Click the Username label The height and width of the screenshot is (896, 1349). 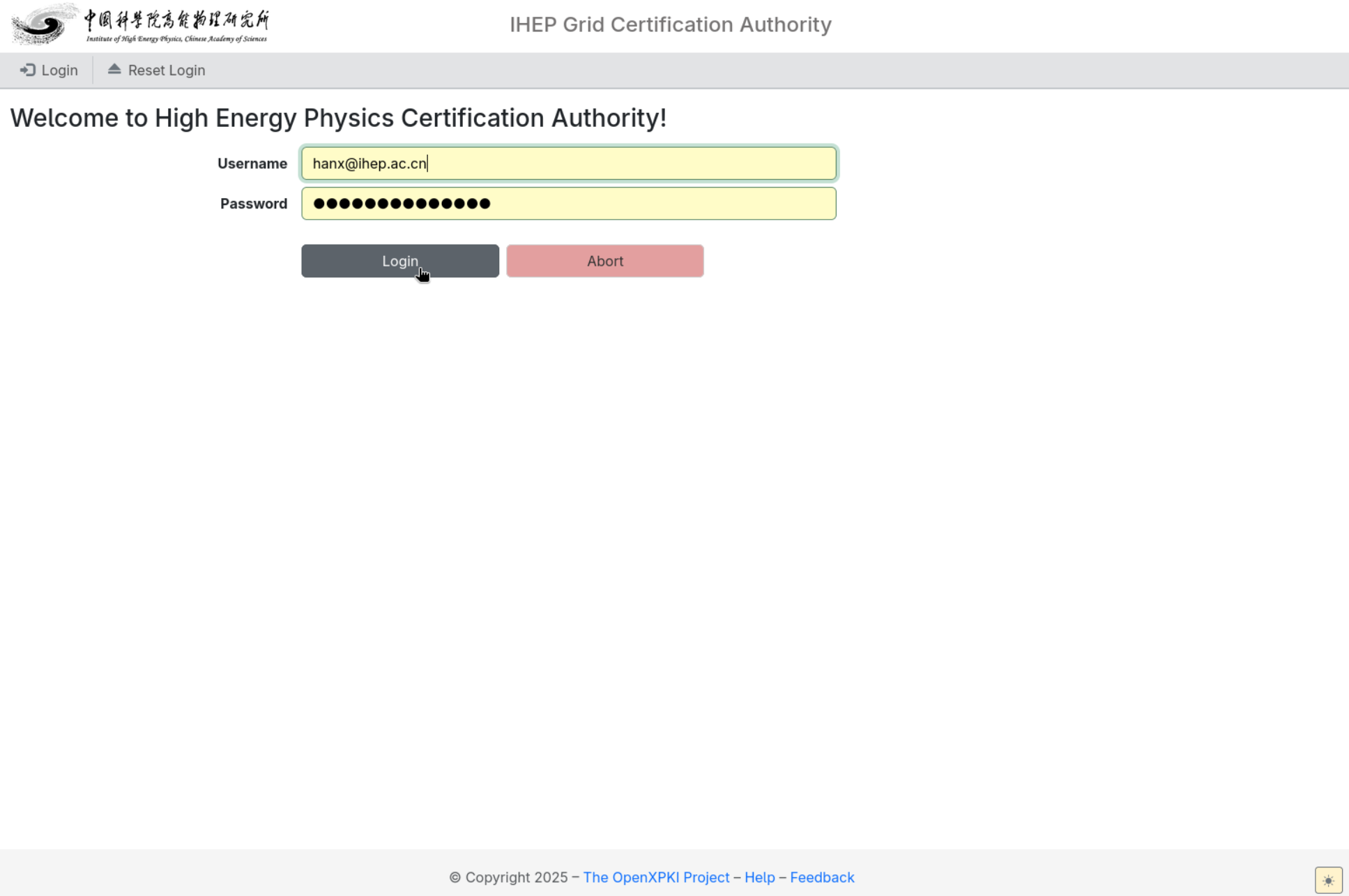point(252,163)
